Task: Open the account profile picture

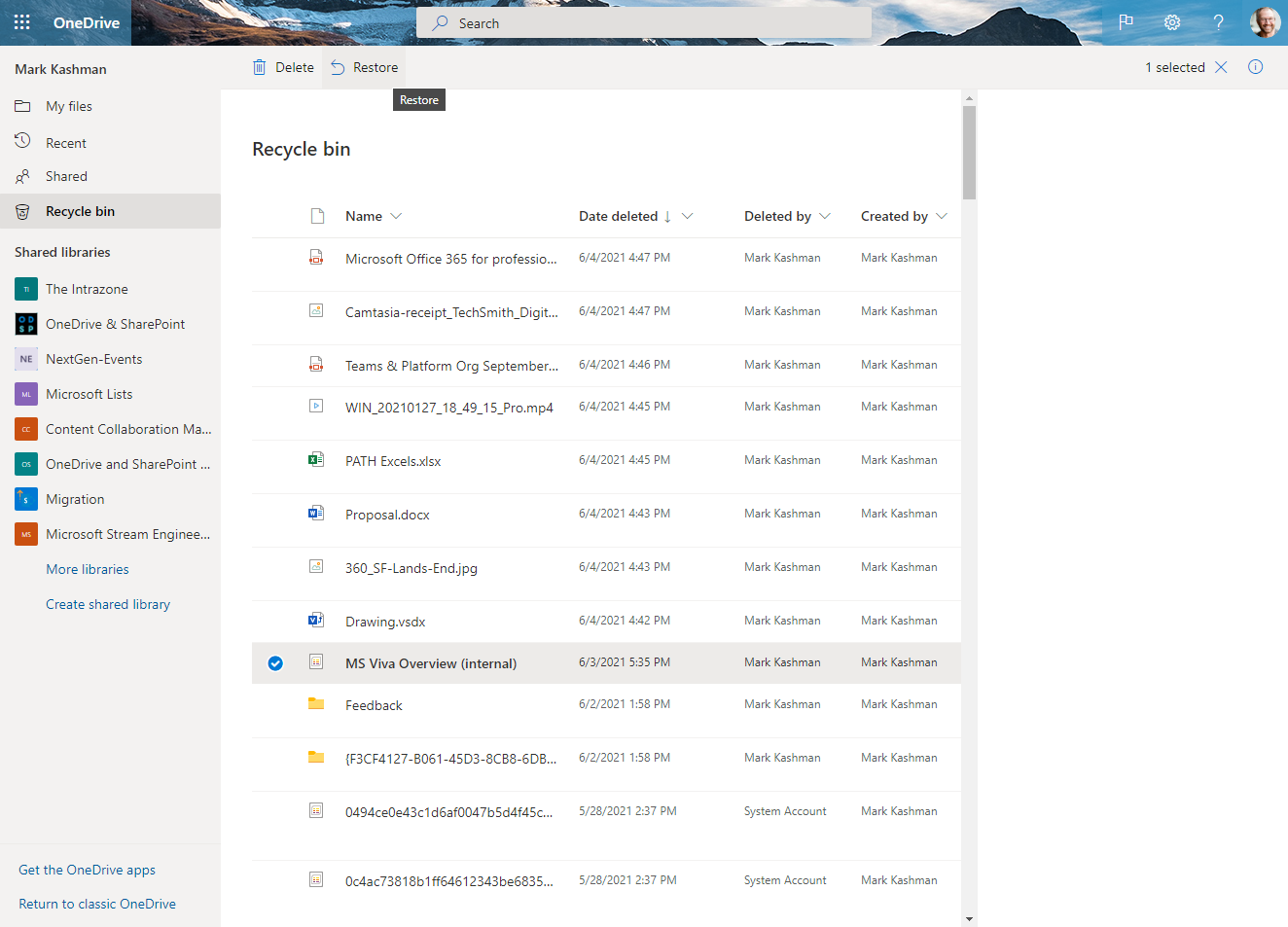Action: (1265, 22)
